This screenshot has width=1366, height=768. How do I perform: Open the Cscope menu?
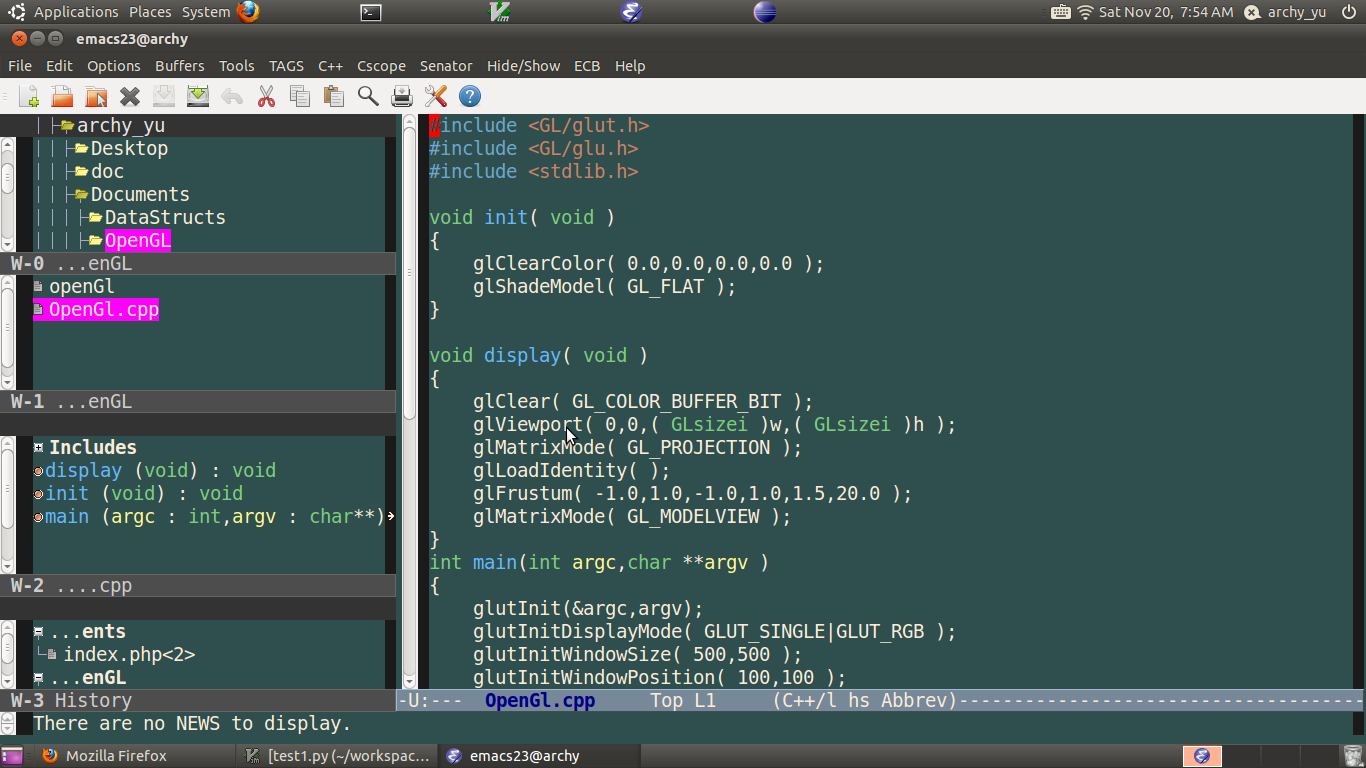(382, 66)
